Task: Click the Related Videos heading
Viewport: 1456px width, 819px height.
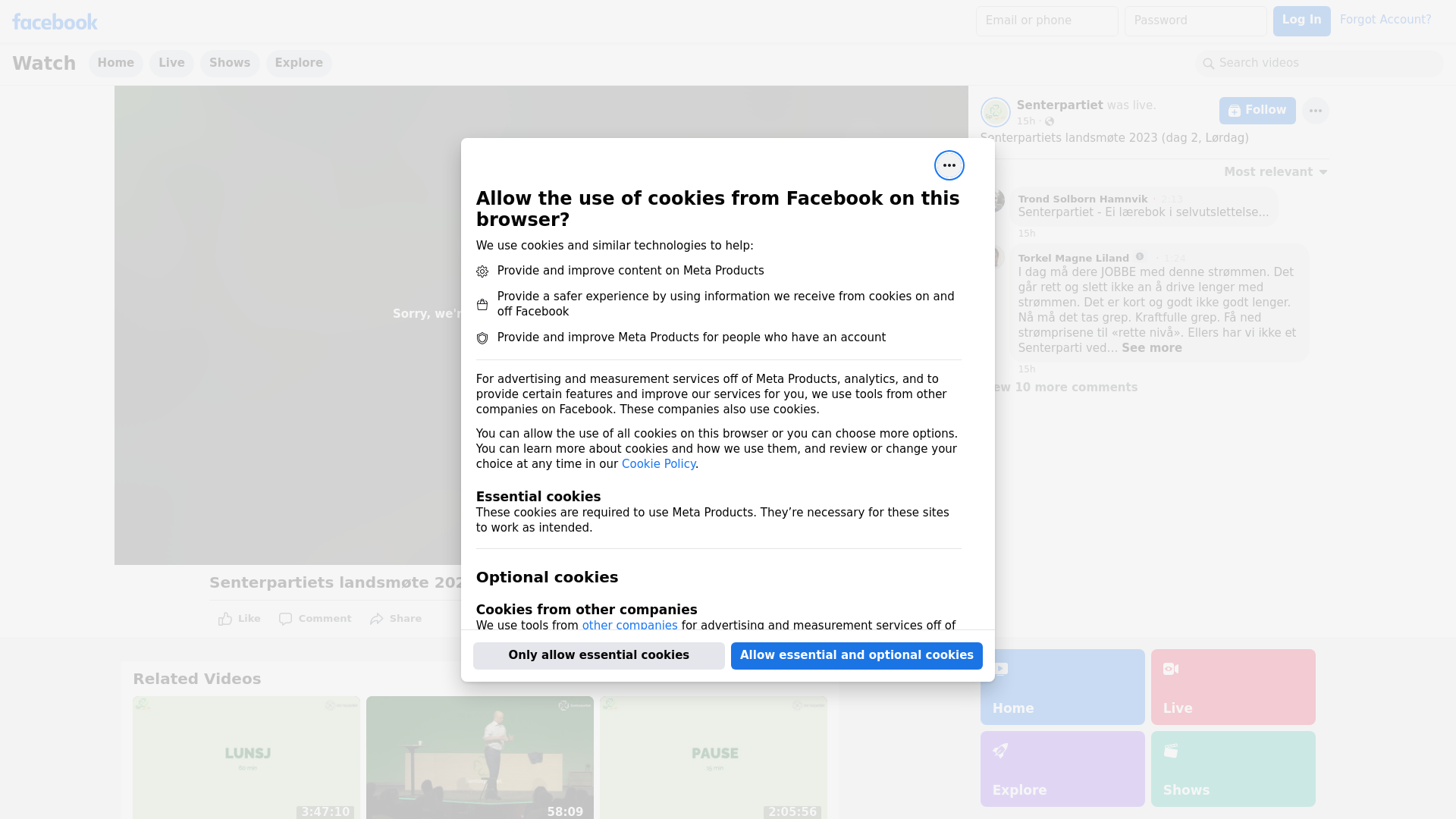Action: point(196,679)
